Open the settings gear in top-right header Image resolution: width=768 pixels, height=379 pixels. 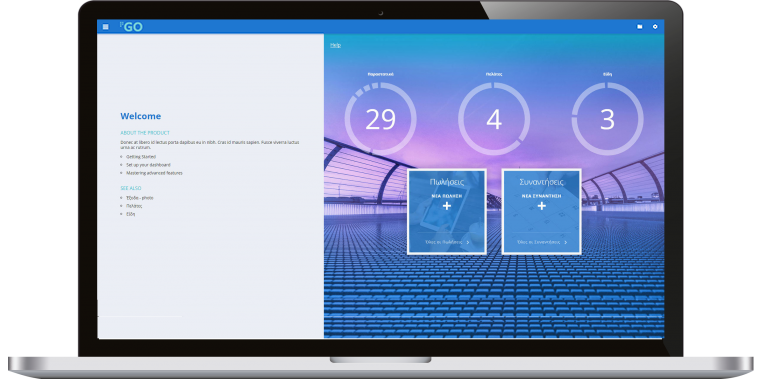click(655, 27)
